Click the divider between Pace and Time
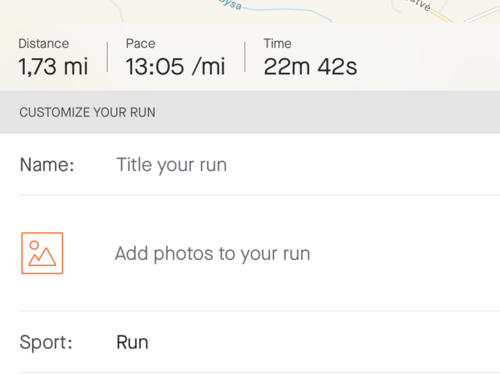 [245, 57]
